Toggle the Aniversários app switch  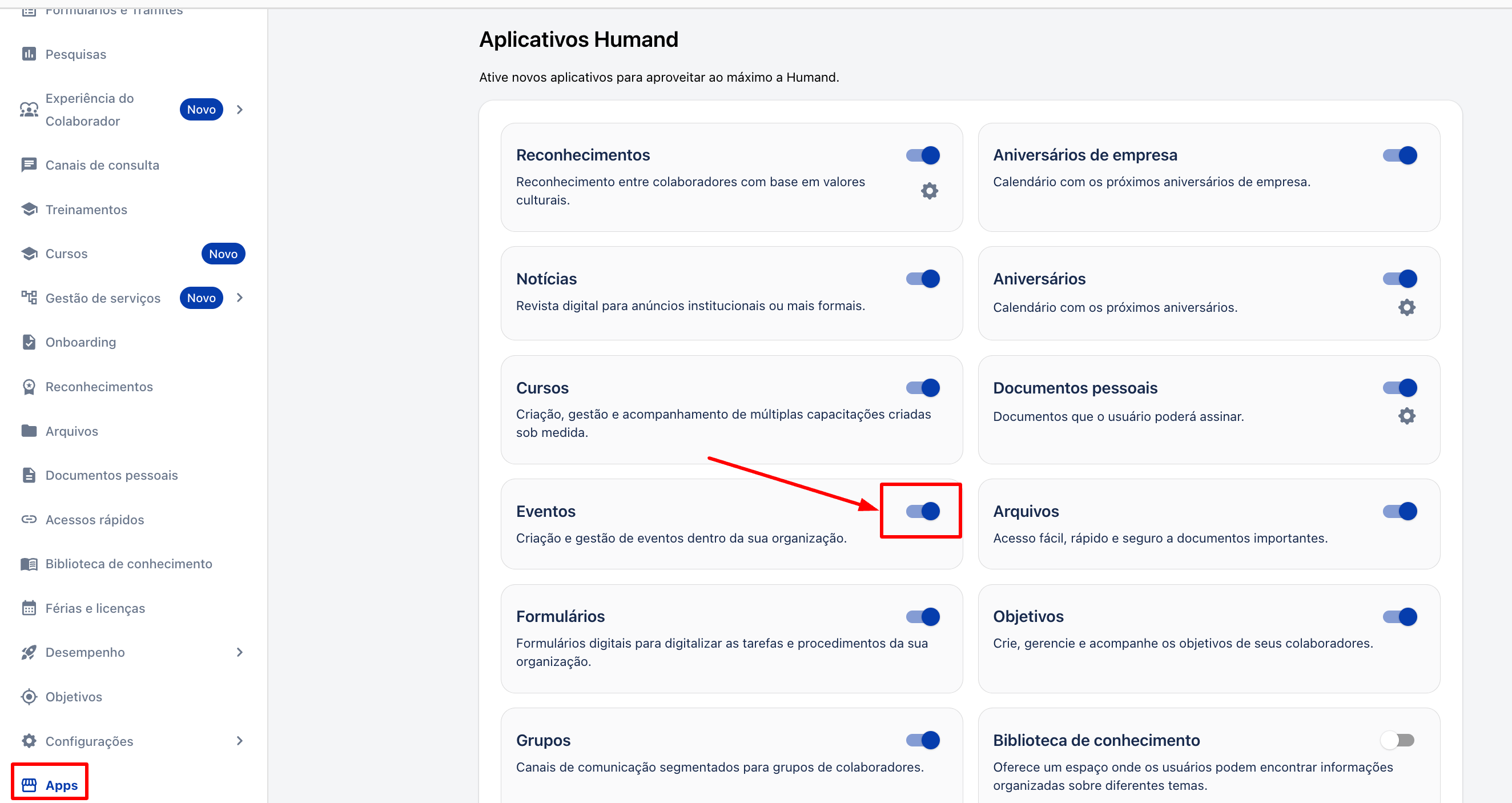click(x=1400, y=279)
